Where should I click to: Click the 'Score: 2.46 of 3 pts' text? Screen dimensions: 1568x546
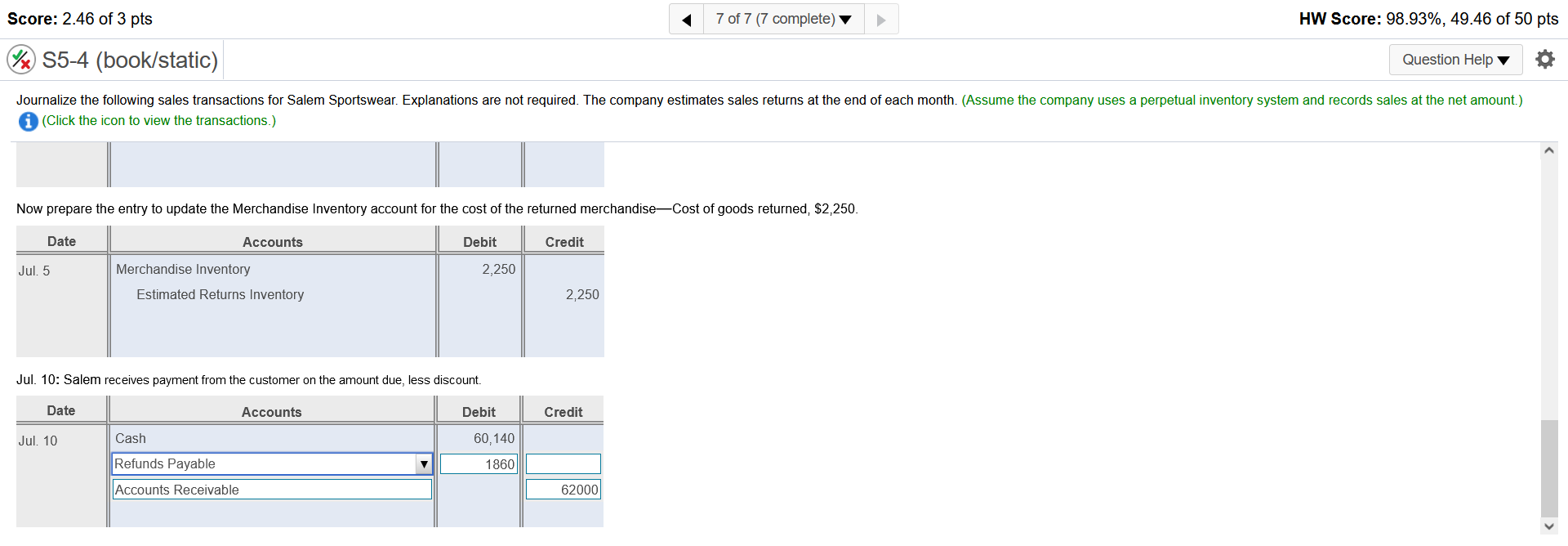[80, 19]
